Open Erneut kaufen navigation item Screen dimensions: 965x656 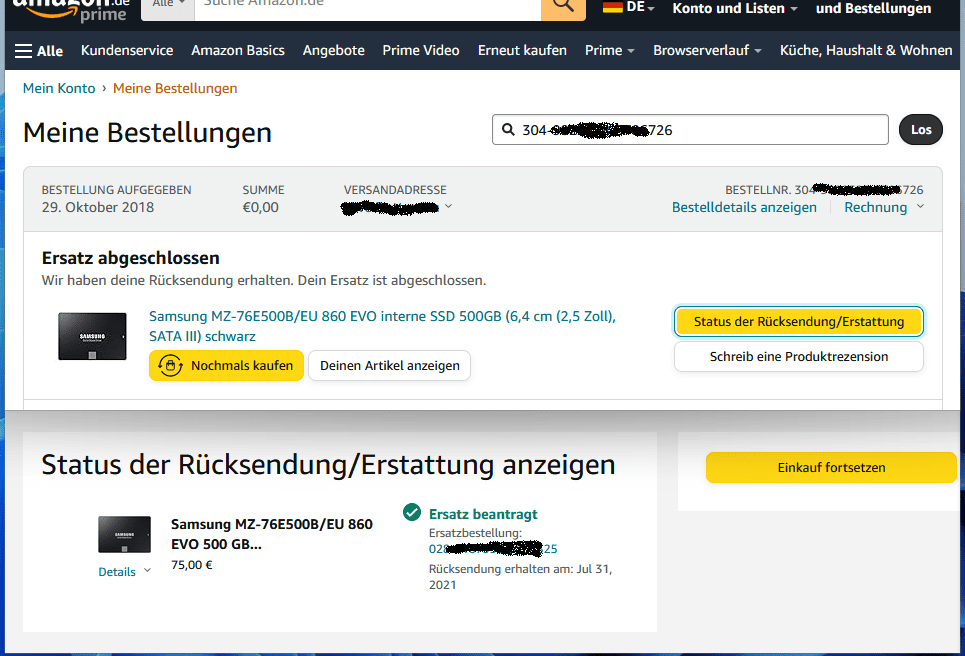pyautogui.click(x=522, y=50)
